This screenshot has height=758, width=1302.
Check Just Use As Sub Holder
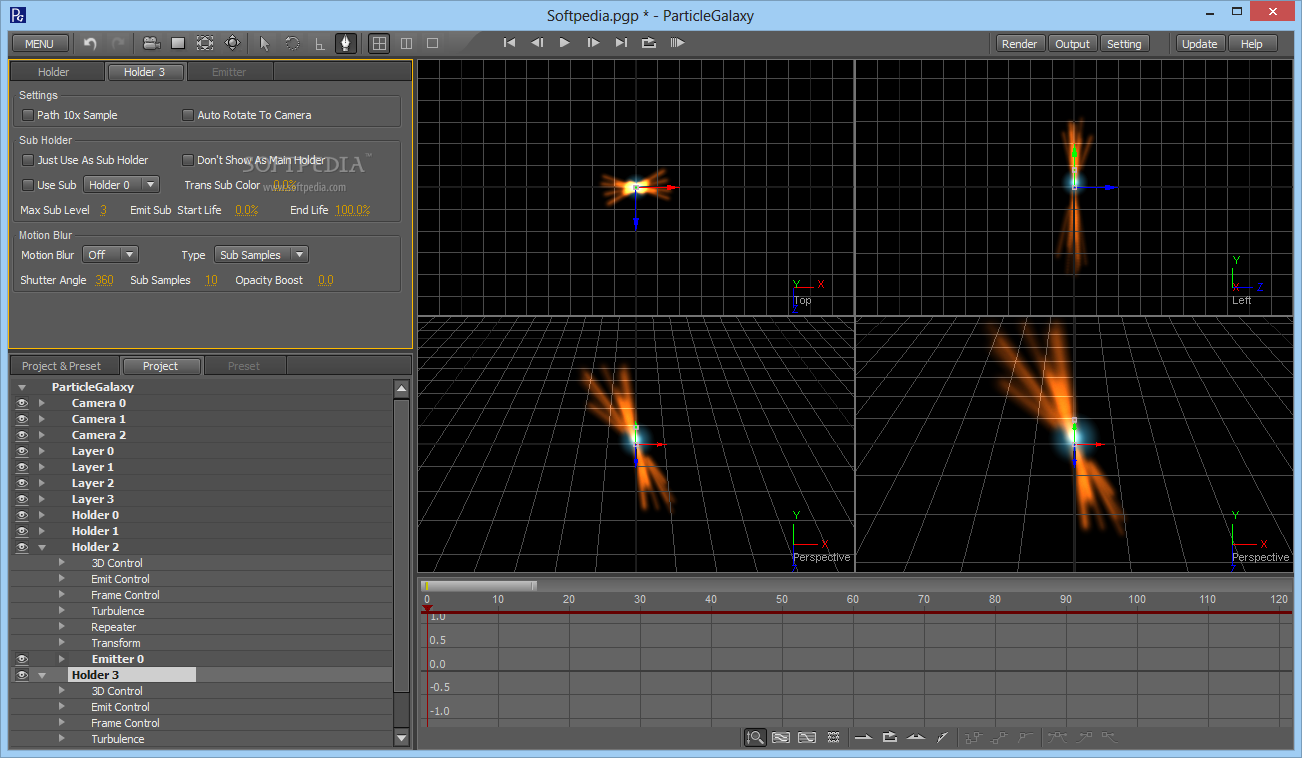[x=28, y=160]
